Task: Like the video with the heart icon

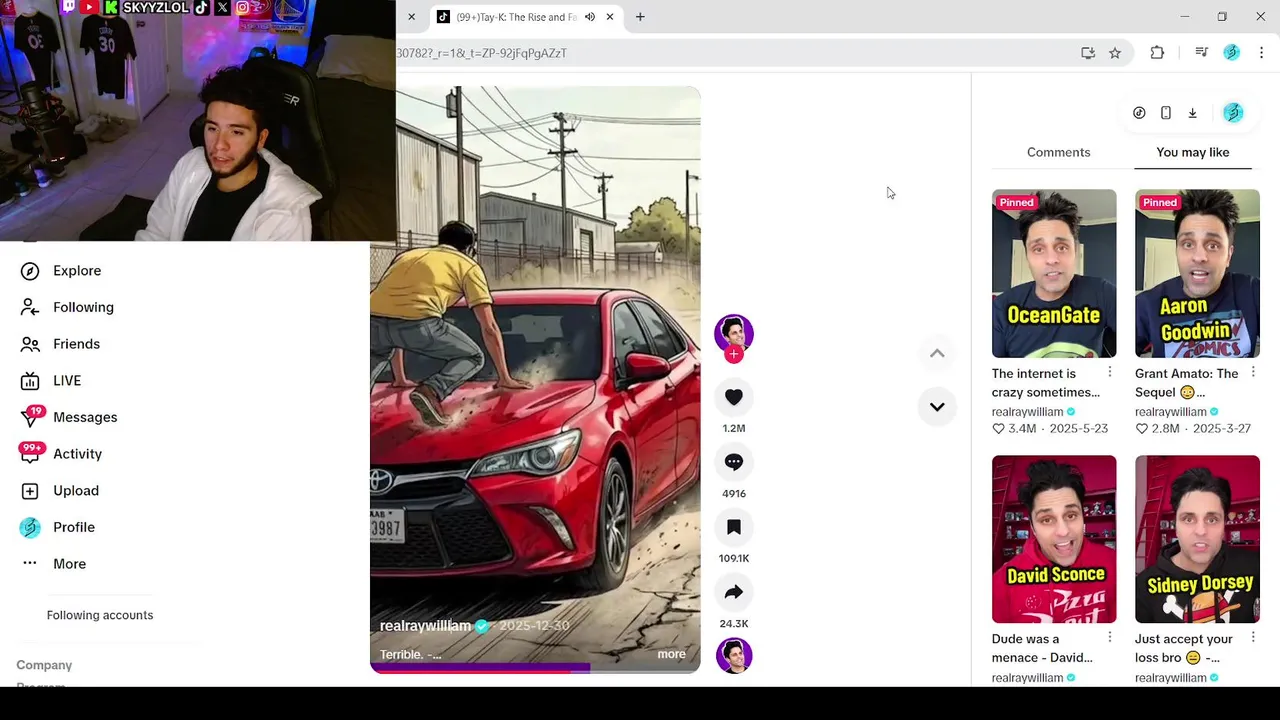Action: (734, 397)
